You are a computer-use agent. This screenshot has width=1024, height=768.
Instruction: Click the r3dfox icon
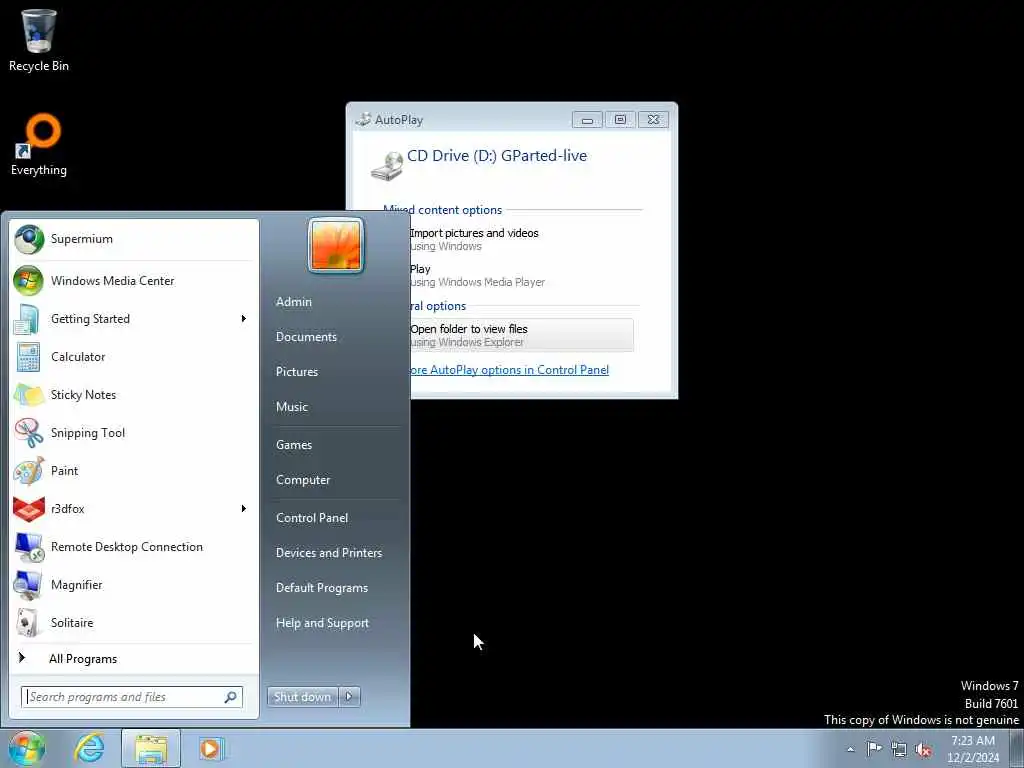[29, 509]
